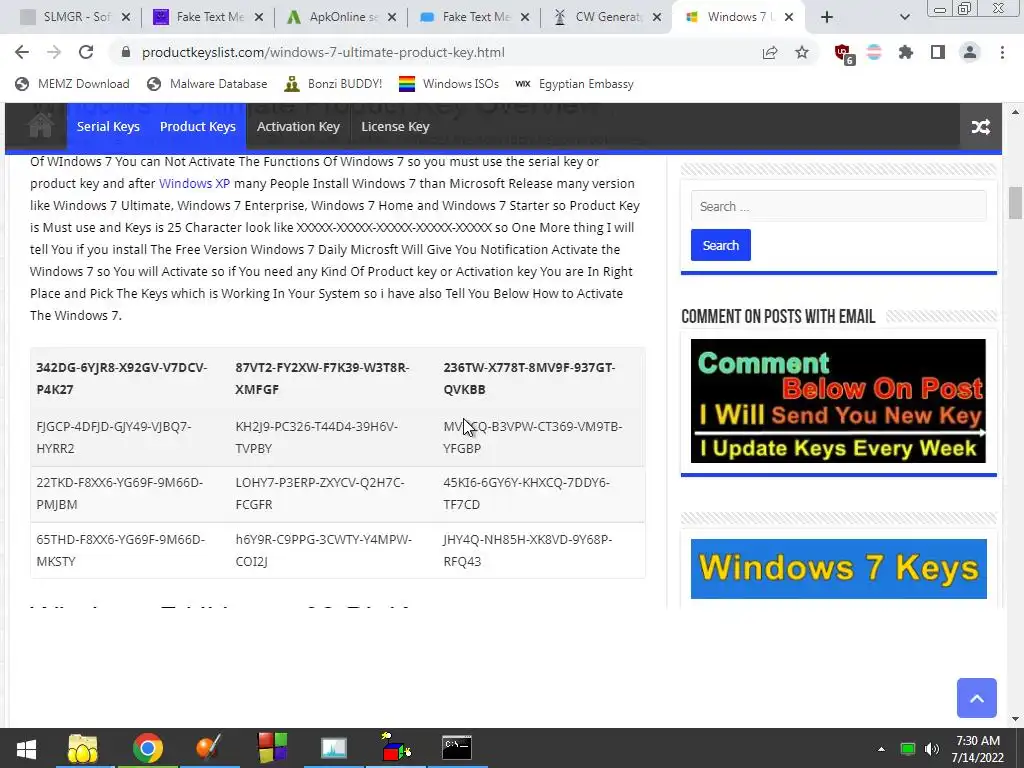
Task: Open the Windows Start menu
Action: (26, 748)
